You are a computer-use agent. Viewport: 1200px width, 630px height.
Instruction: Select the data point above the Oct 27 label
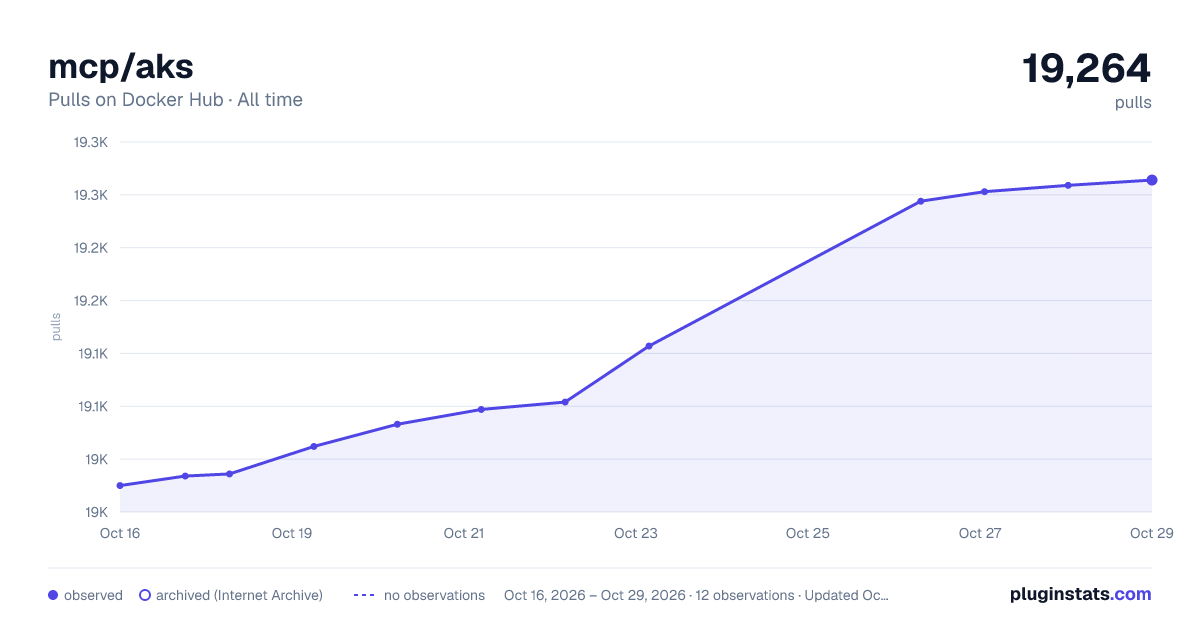[985, 192]
